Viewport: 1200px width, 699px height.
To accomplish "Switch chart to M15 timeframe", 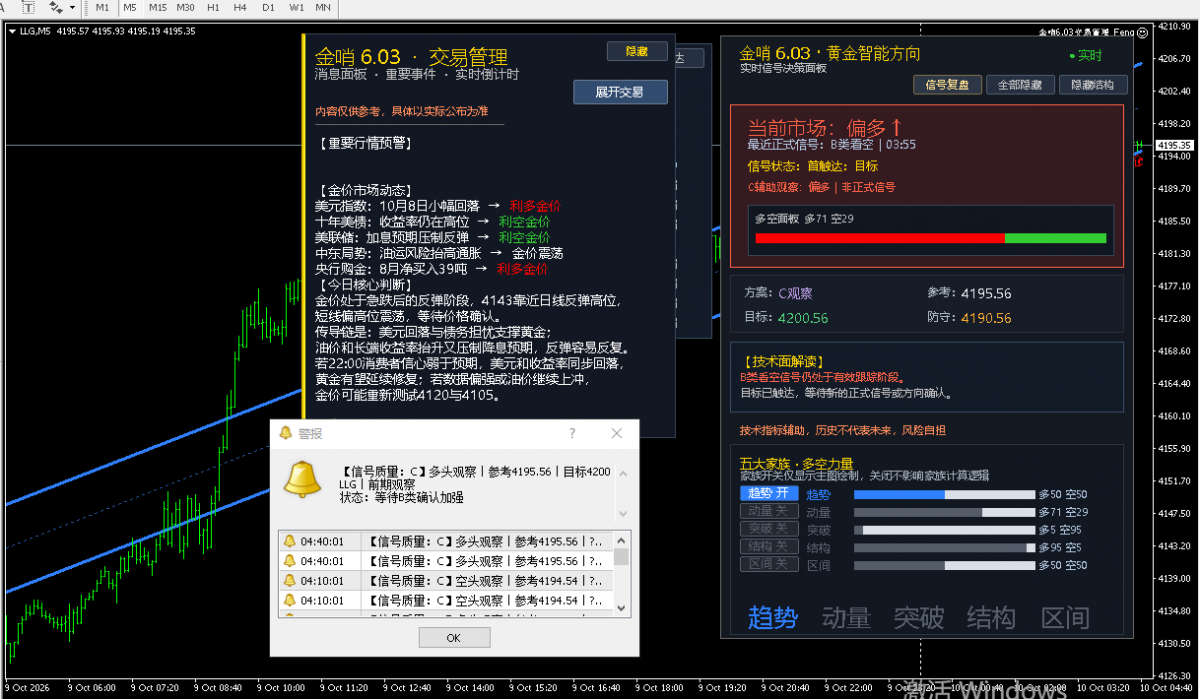I will [x=157, y=7].
